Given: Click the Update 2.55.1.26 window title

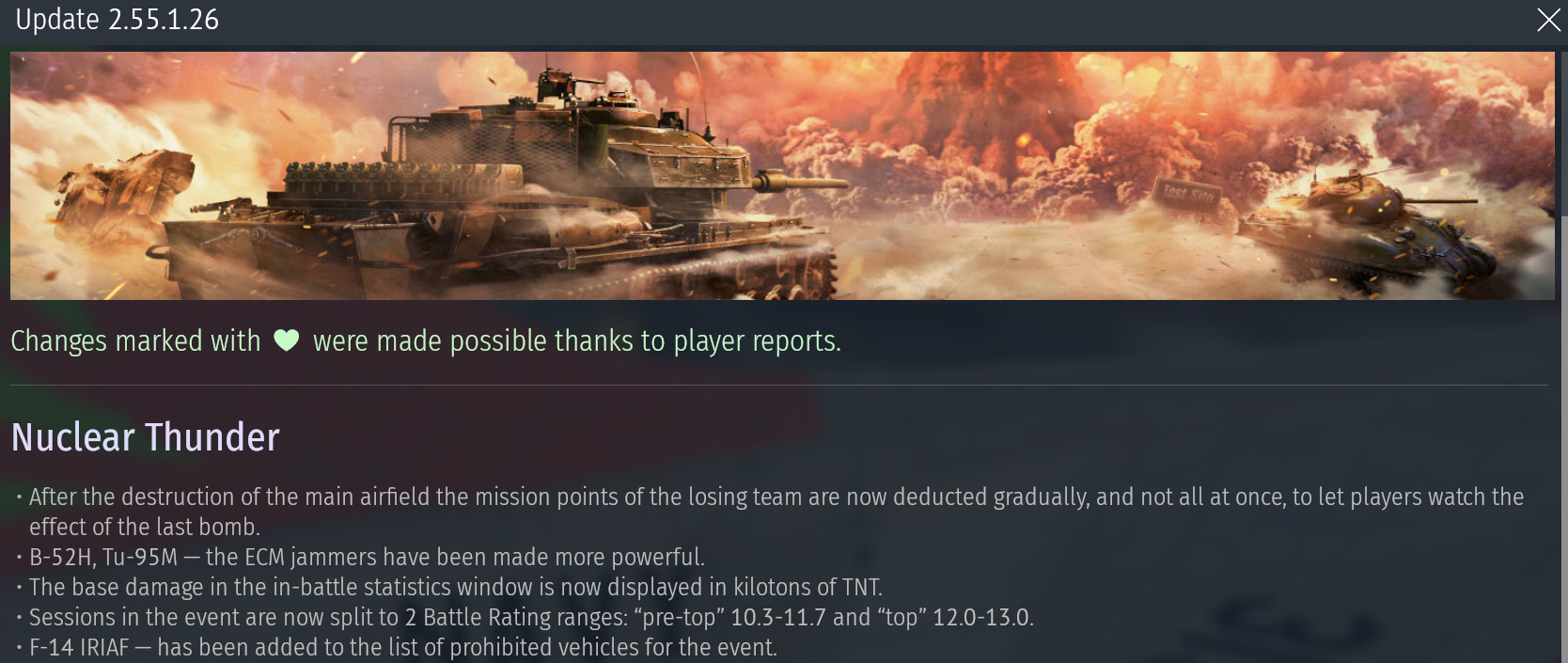Looking at the screenshot, I should point(118,20).
